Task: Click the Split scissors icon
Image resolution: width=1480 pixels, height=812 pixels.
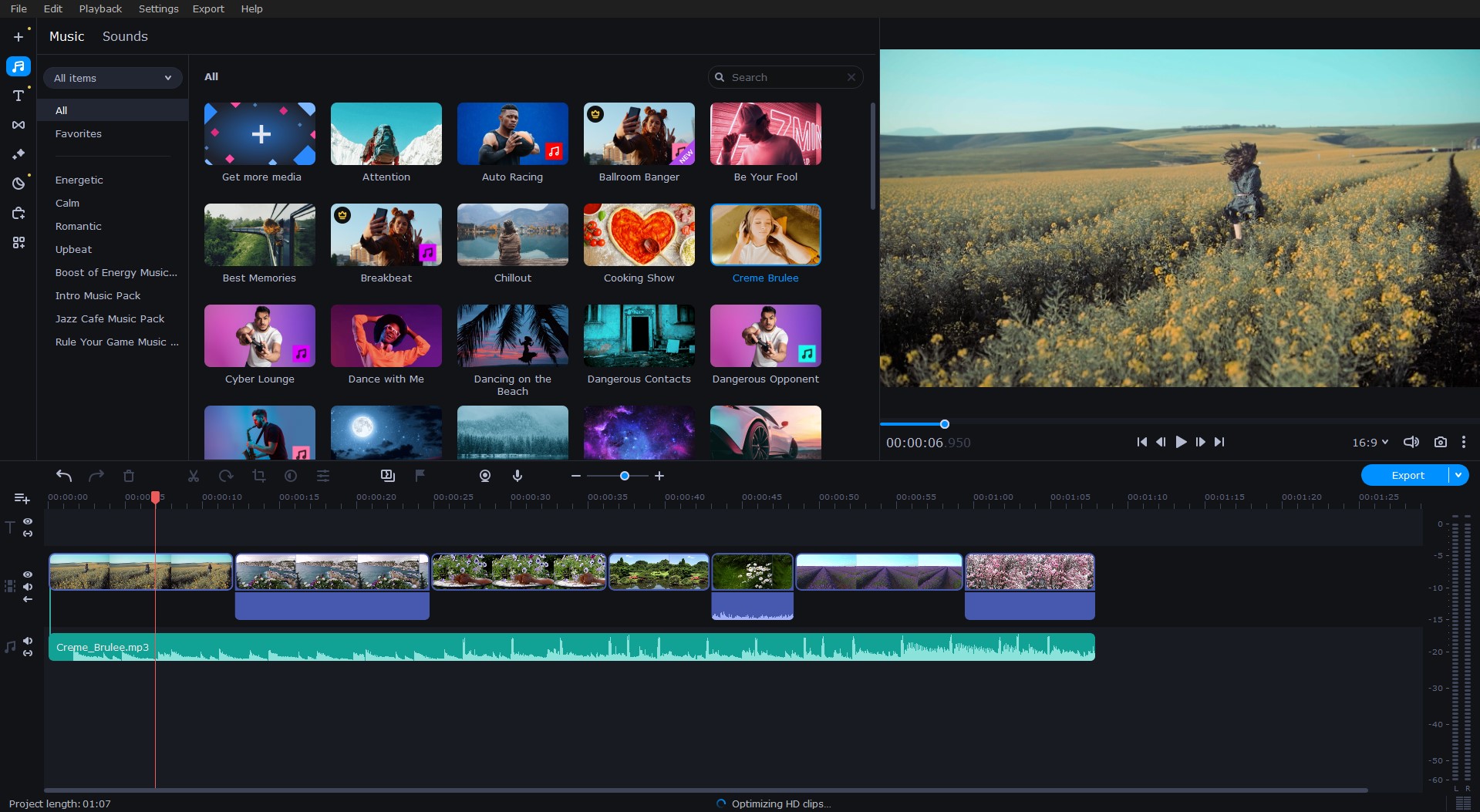Action: click(194, 476)
